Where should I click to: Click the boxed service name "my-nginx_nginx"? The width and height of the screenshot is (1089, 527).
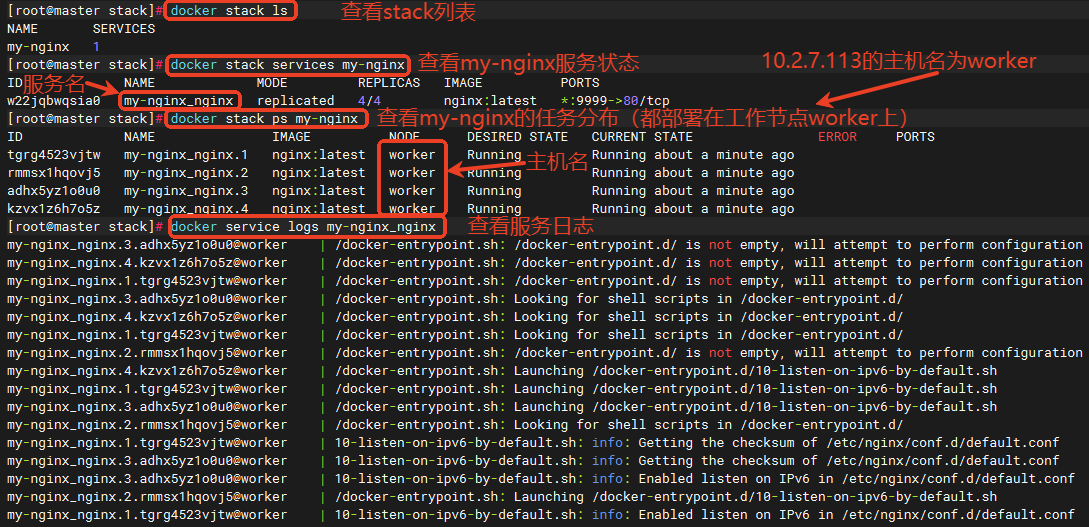[180, 101]
